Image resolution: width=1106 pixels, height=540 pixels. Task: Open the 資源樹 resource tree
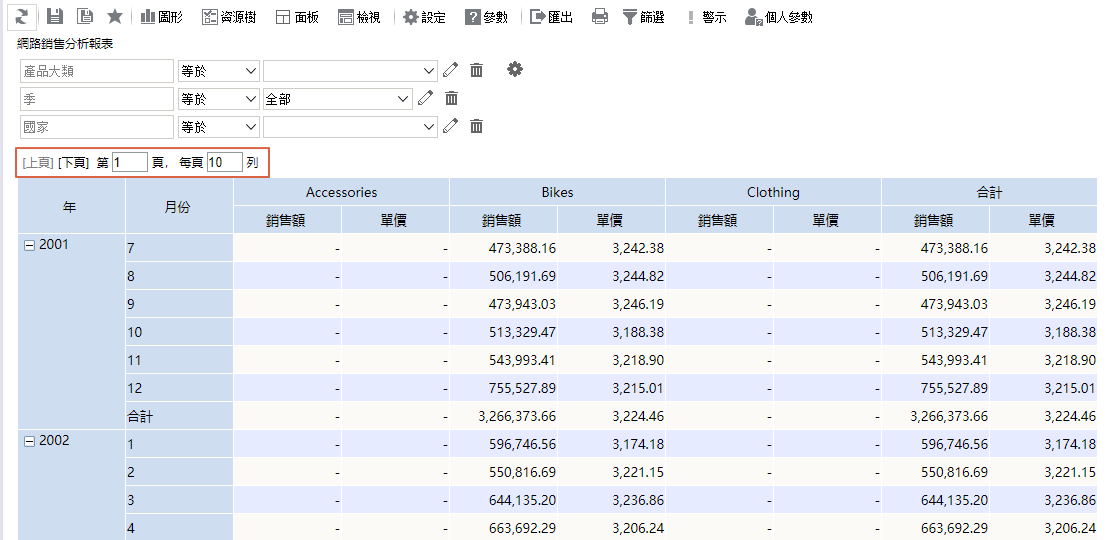228,17
